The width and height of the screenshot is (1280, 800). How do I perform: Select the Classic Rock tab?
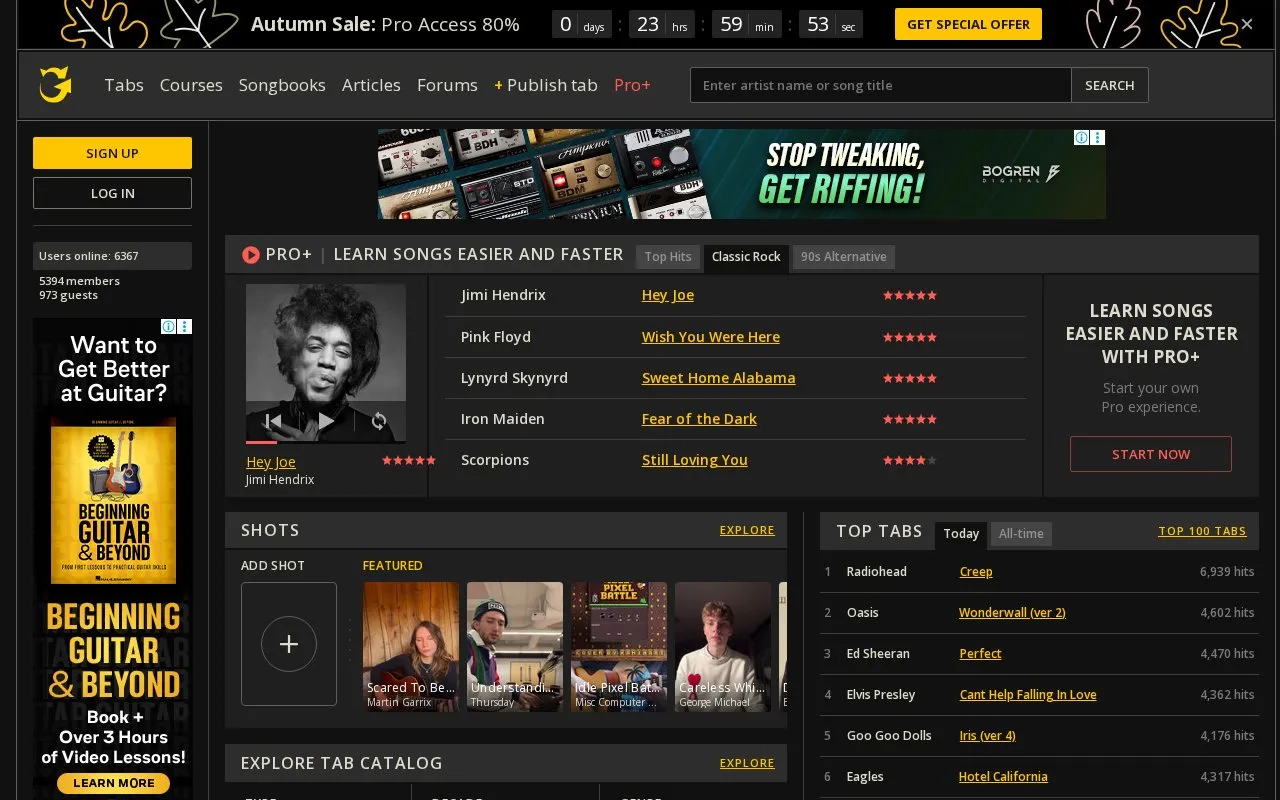[x=746, y=257]
